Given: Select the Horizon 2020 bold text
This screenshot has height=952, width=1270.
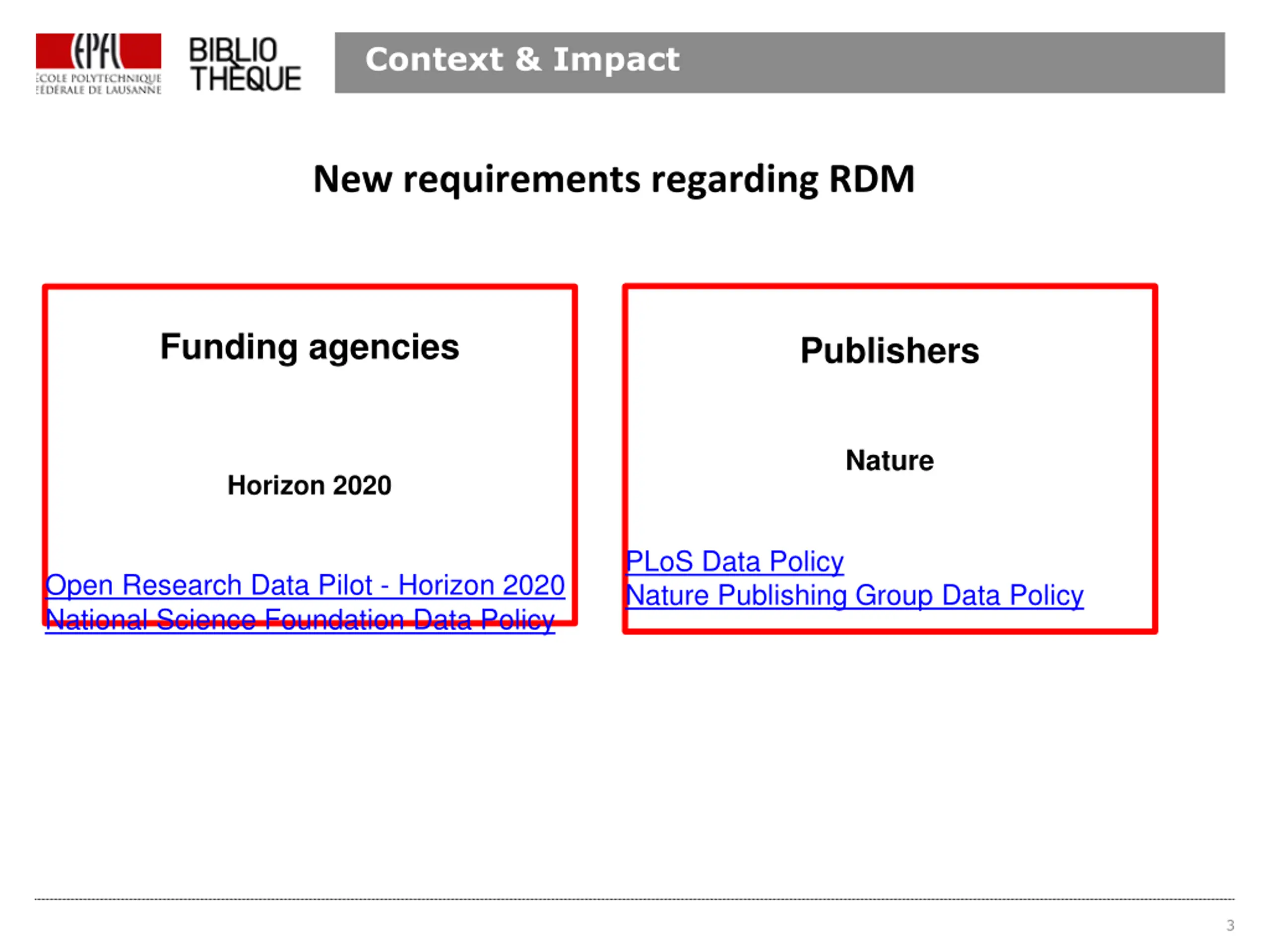Looking at the screenshot, I should [310, 485].
